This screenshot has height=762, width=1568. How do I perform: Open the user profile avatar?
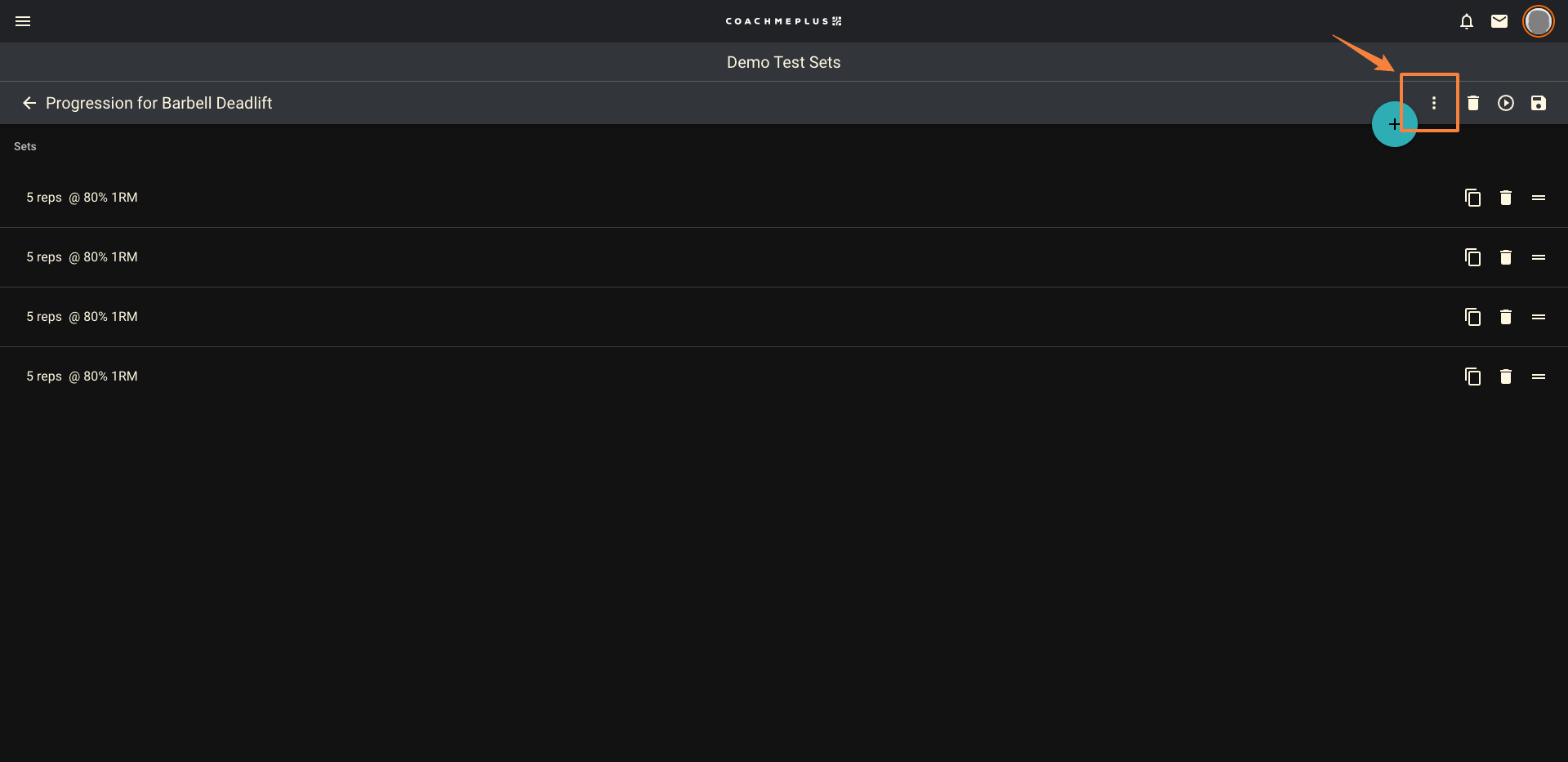(1539, 21)
